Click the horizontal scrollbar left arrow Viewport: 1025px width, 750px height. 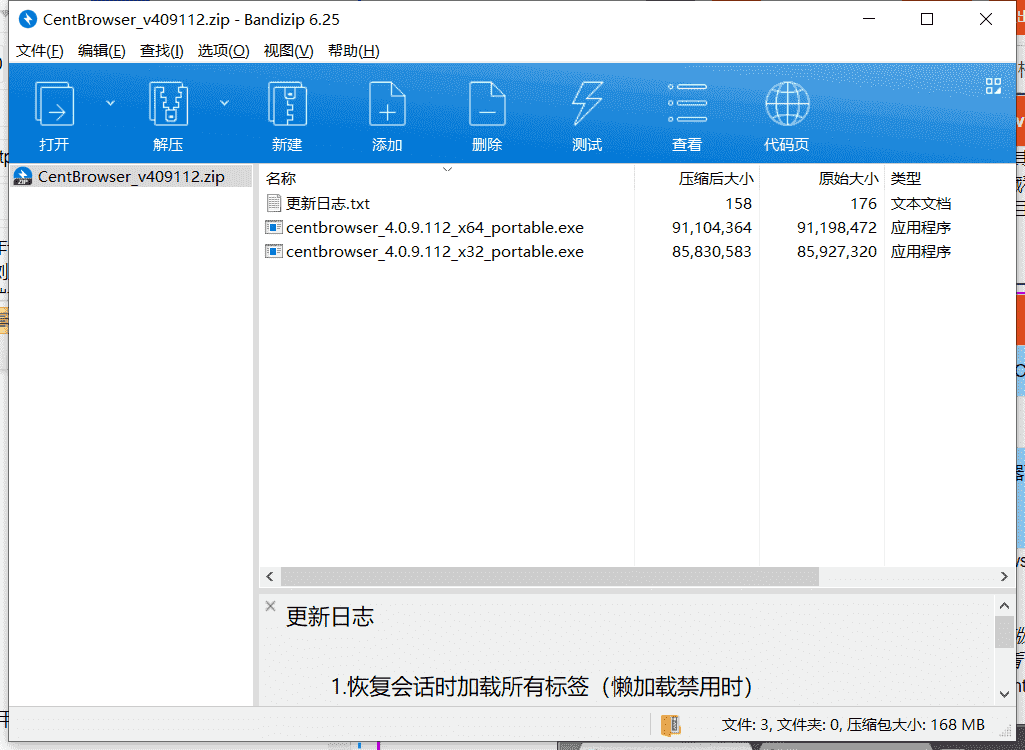pyautogui.click(x=270, y=576)
